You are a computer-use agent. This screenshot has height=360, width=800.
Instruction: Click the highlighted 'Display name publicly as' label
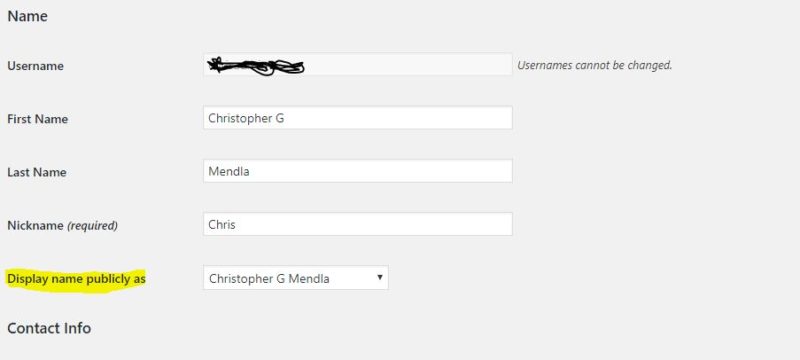coord(76,279)
